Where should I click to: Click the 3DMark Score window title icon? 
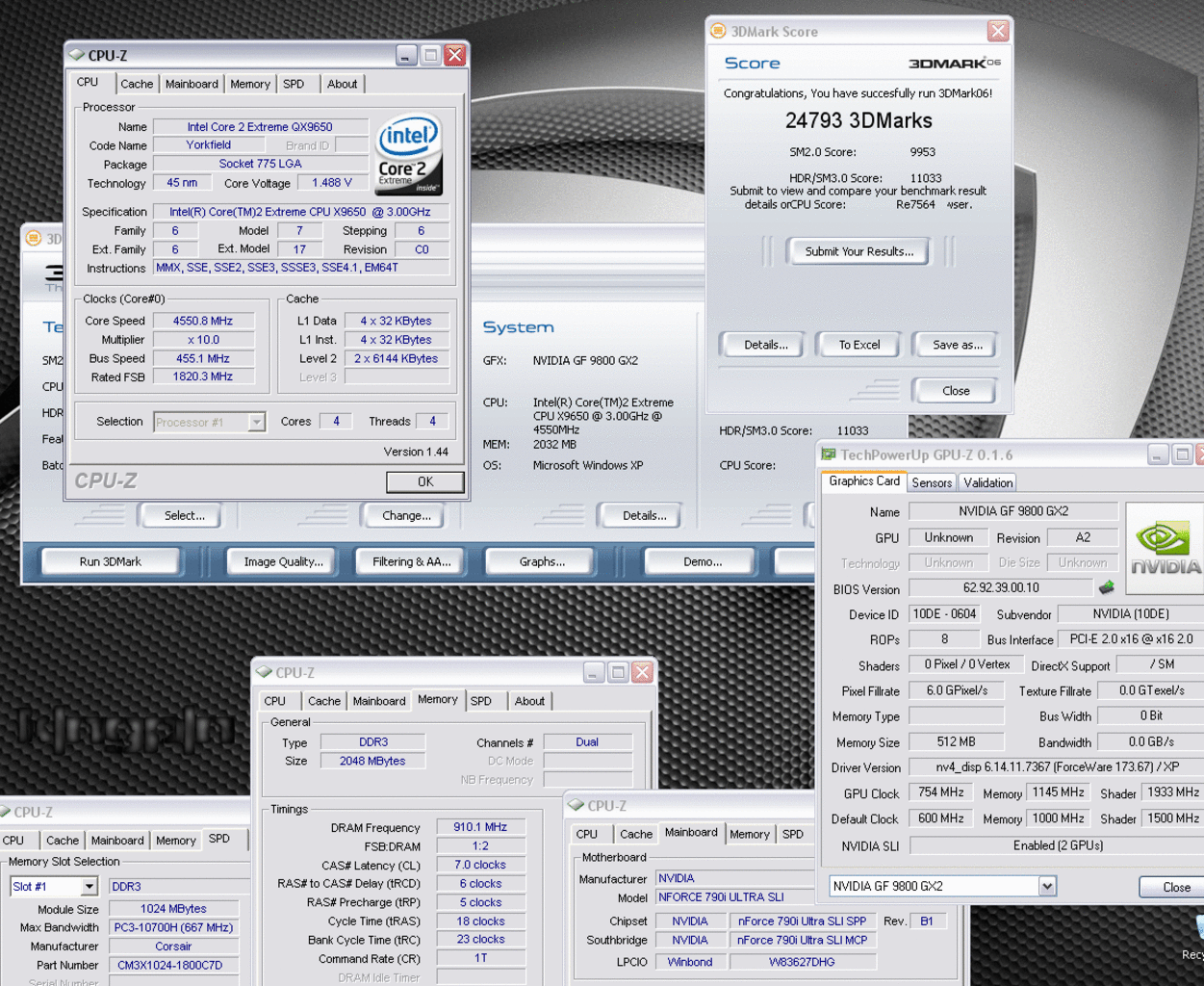pos(718,31)
